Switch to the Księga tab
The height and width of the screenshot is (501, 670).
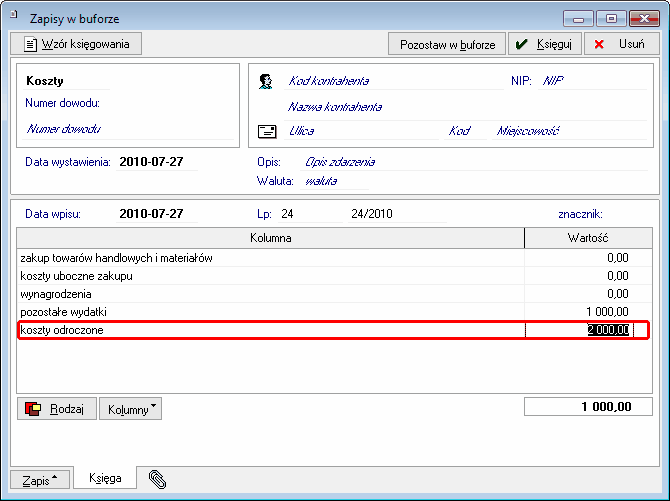(x=104, y=478)
